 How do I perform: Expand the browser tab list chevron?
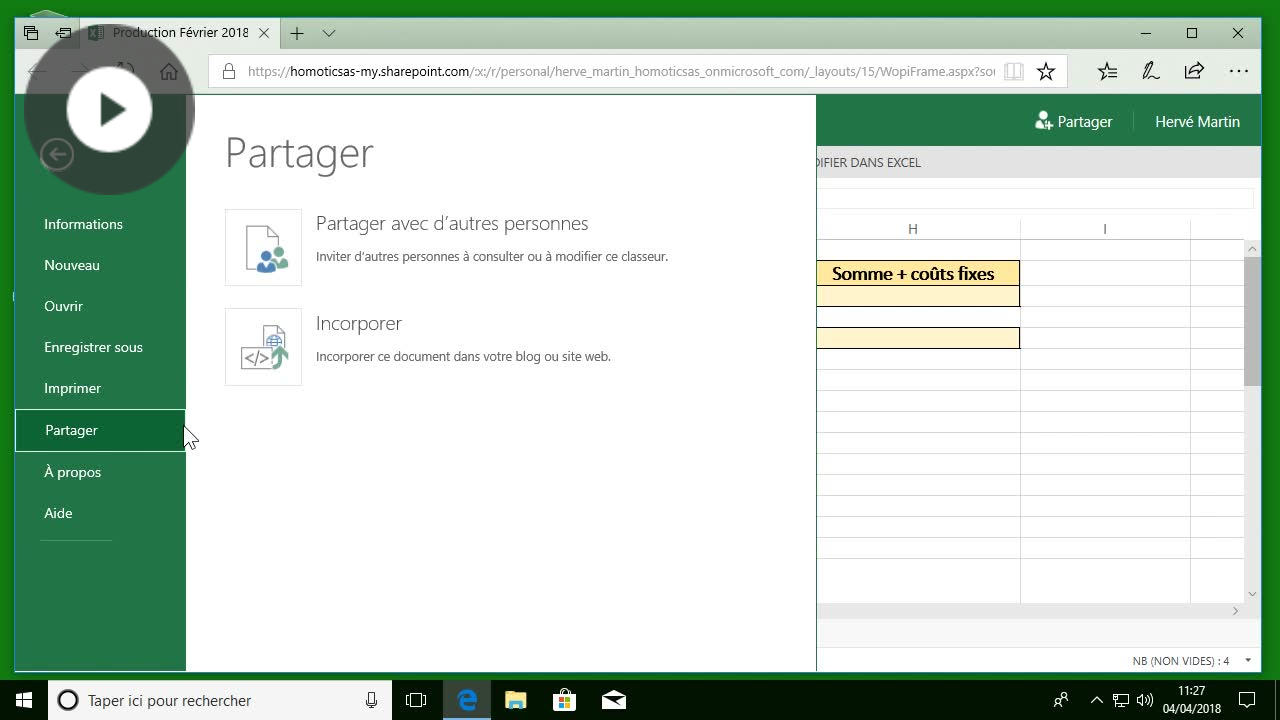click(329, 33)
